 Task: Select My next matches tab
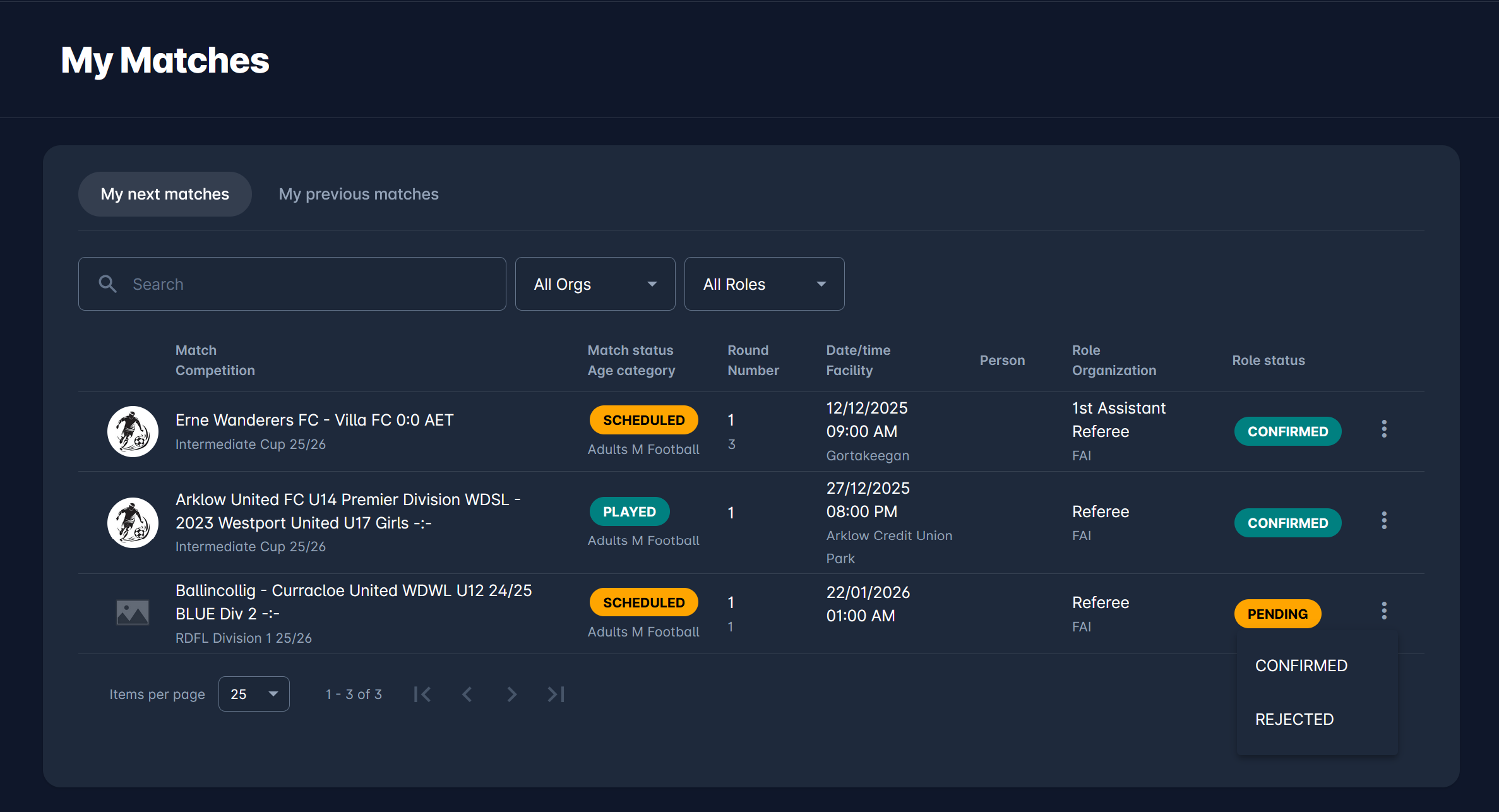coord(165,194)
